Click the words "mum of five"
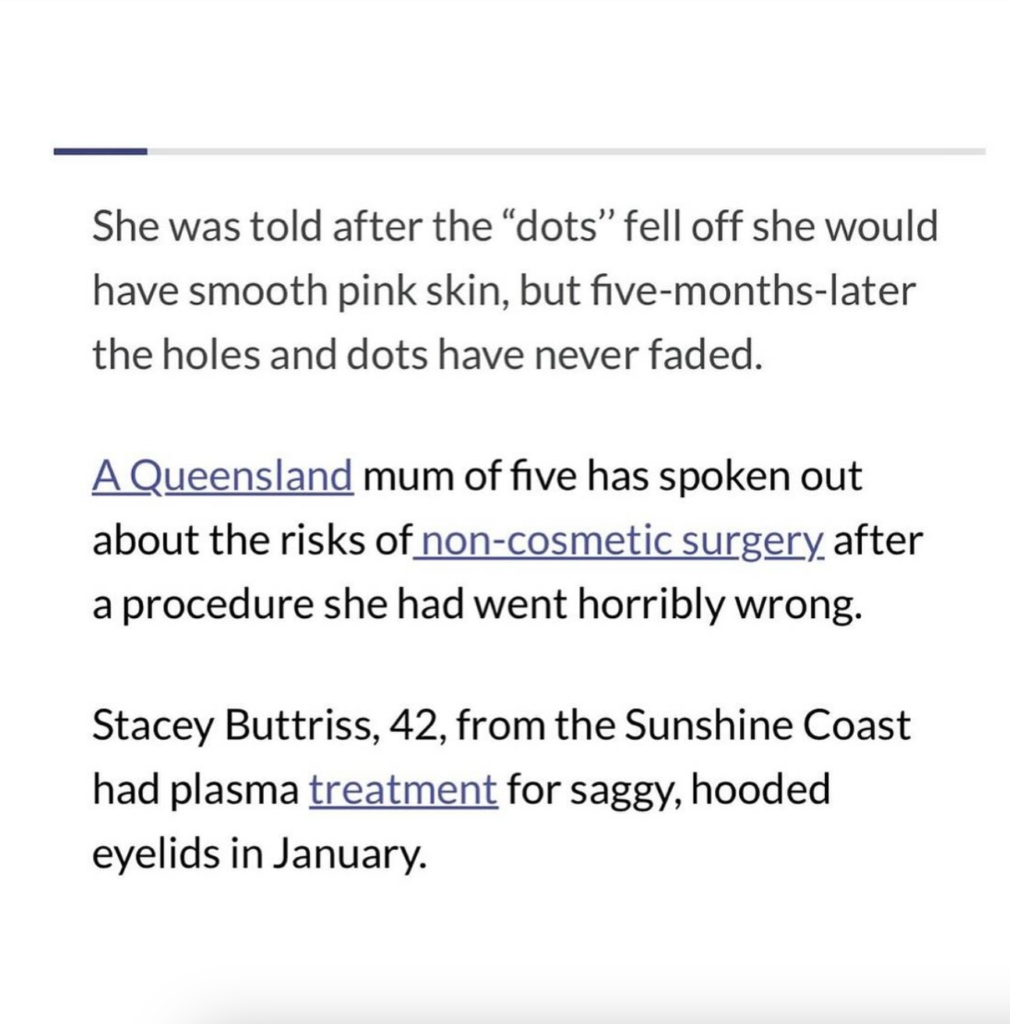 (469, 476)
